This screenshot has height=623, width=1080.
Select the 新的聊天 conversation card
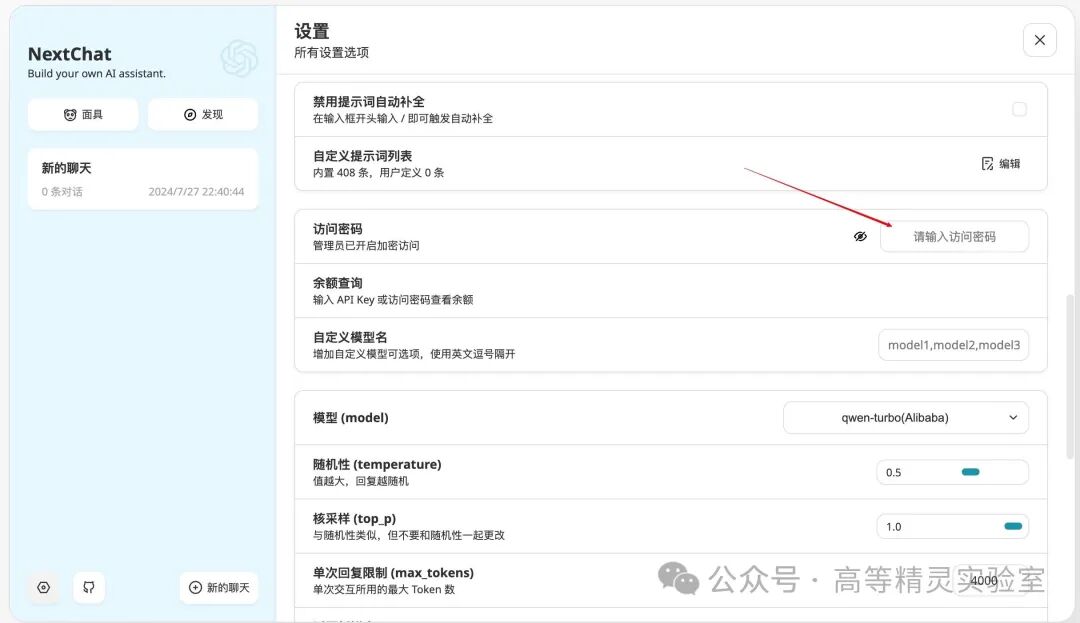pyautogui.click(x=143, y=179)
